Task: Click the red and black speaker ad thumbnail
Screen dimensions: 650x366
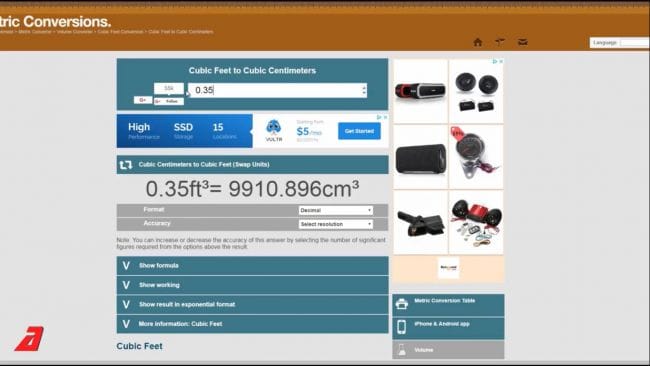Action: click(x=420, y=91)
